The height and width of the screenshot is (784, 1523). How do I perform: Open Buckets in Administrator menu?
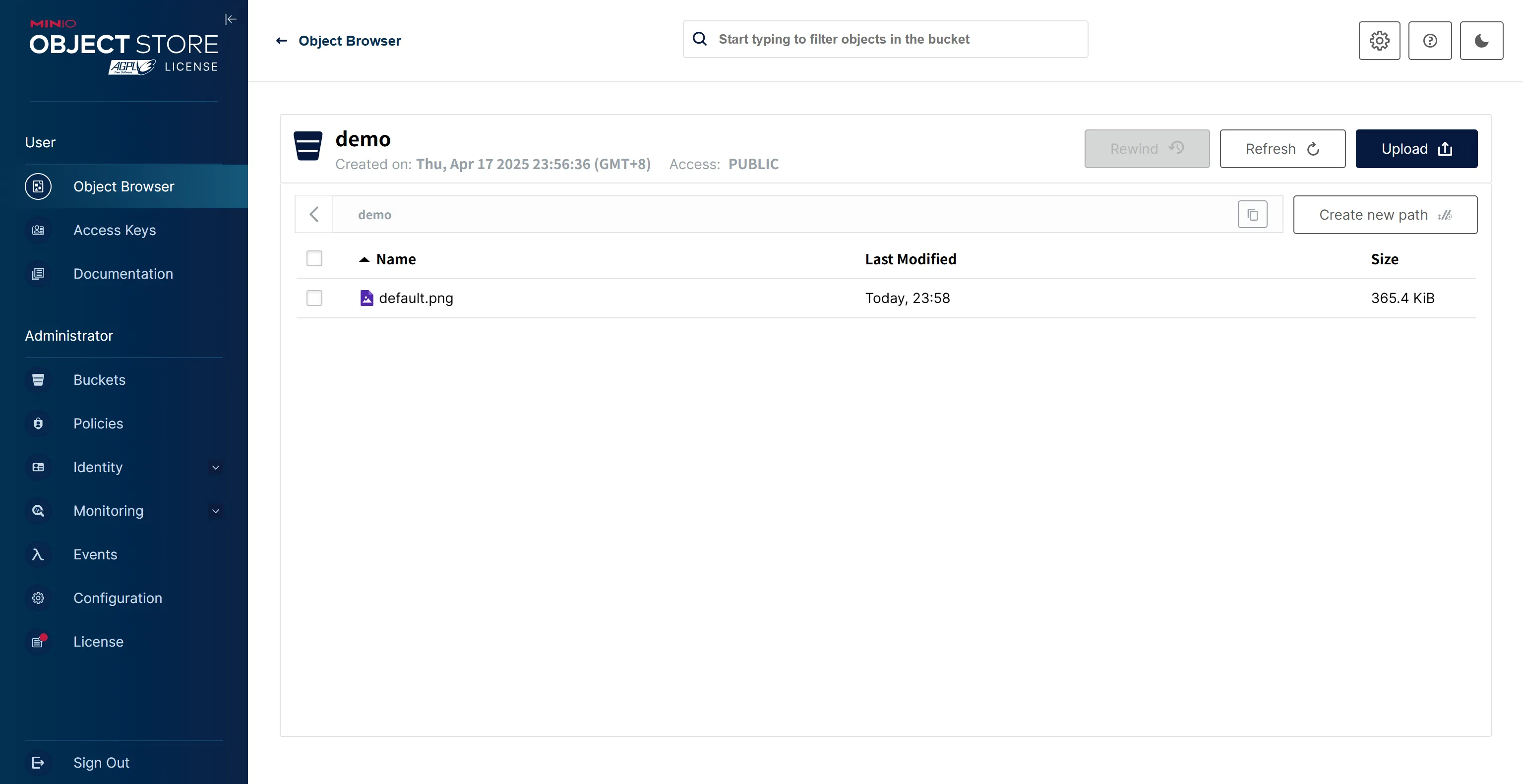click(99, 379)
